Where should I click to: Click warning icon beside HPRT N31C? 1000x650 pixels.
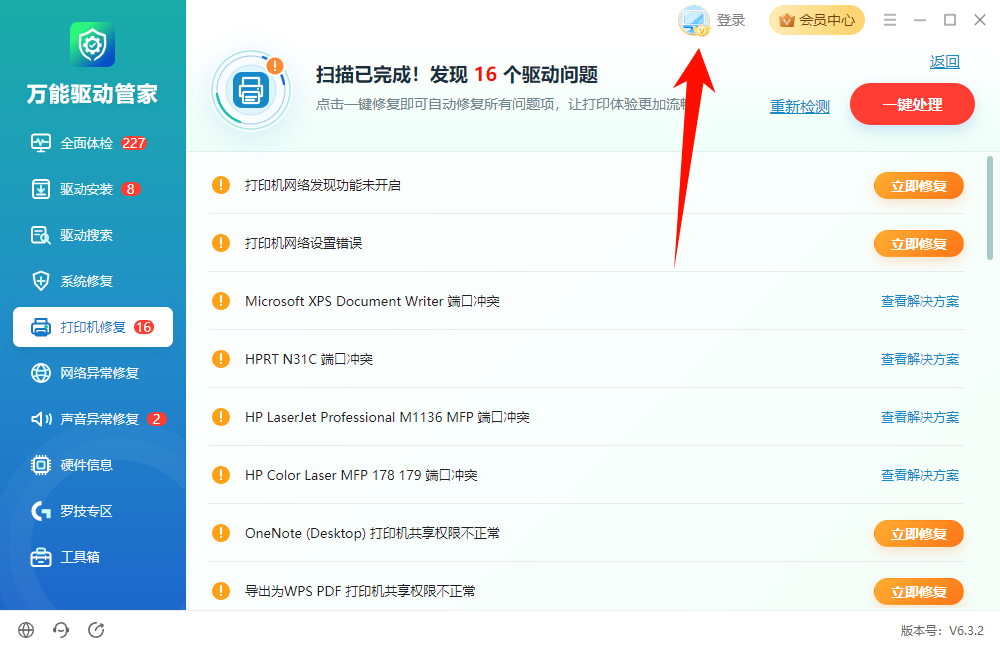coord(221,359)
